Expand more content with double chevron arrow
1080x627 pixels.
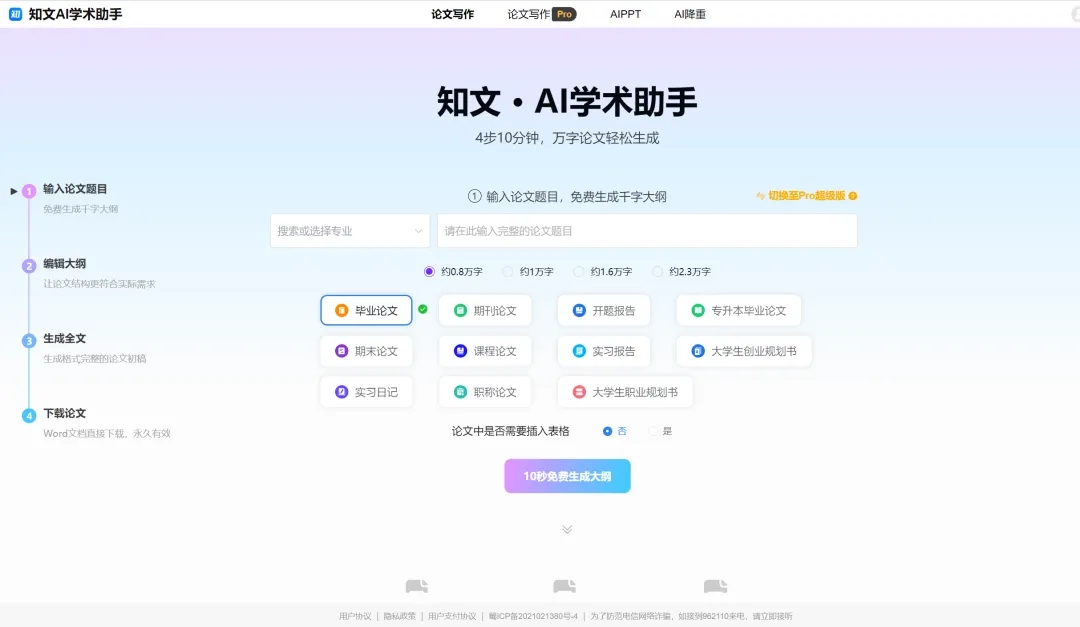[567, 529]
